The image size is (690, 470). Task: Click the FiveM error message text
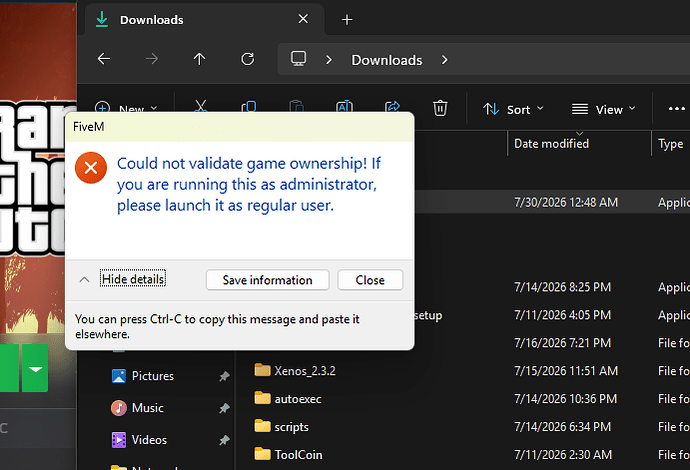point(249,184)
